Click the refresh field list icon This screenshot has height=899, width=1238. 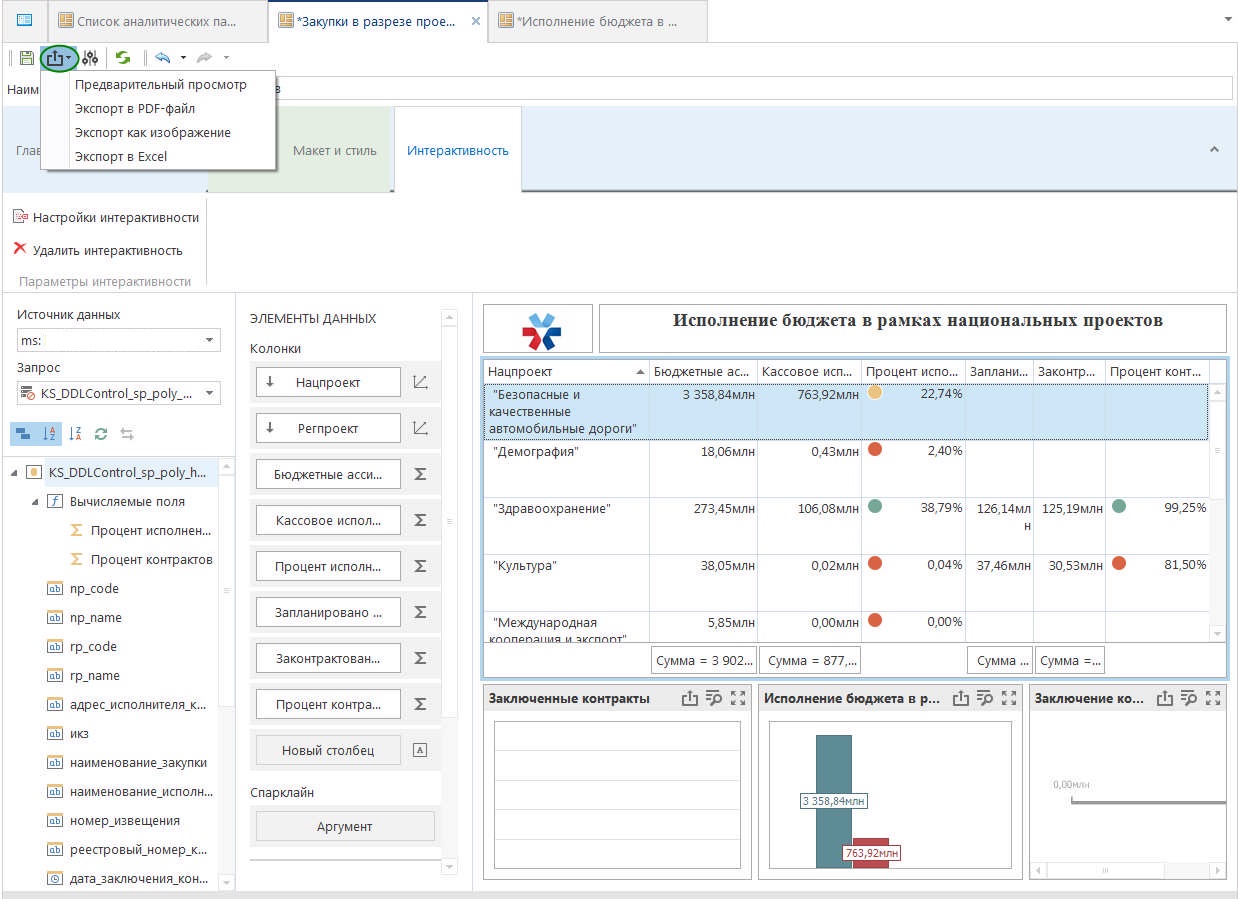pos(100,434)
